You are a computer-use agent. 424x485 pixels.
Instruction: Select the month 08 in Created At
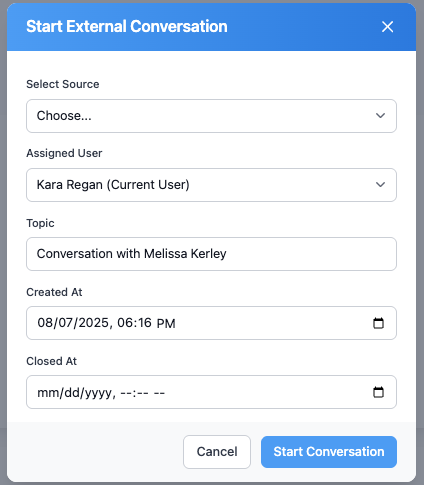(45, 323)
